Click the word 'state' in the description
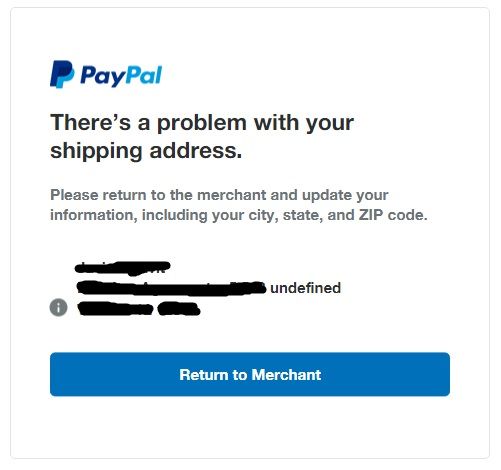The width and height of the screenshot is (501, 470). (x=303, y=215)
